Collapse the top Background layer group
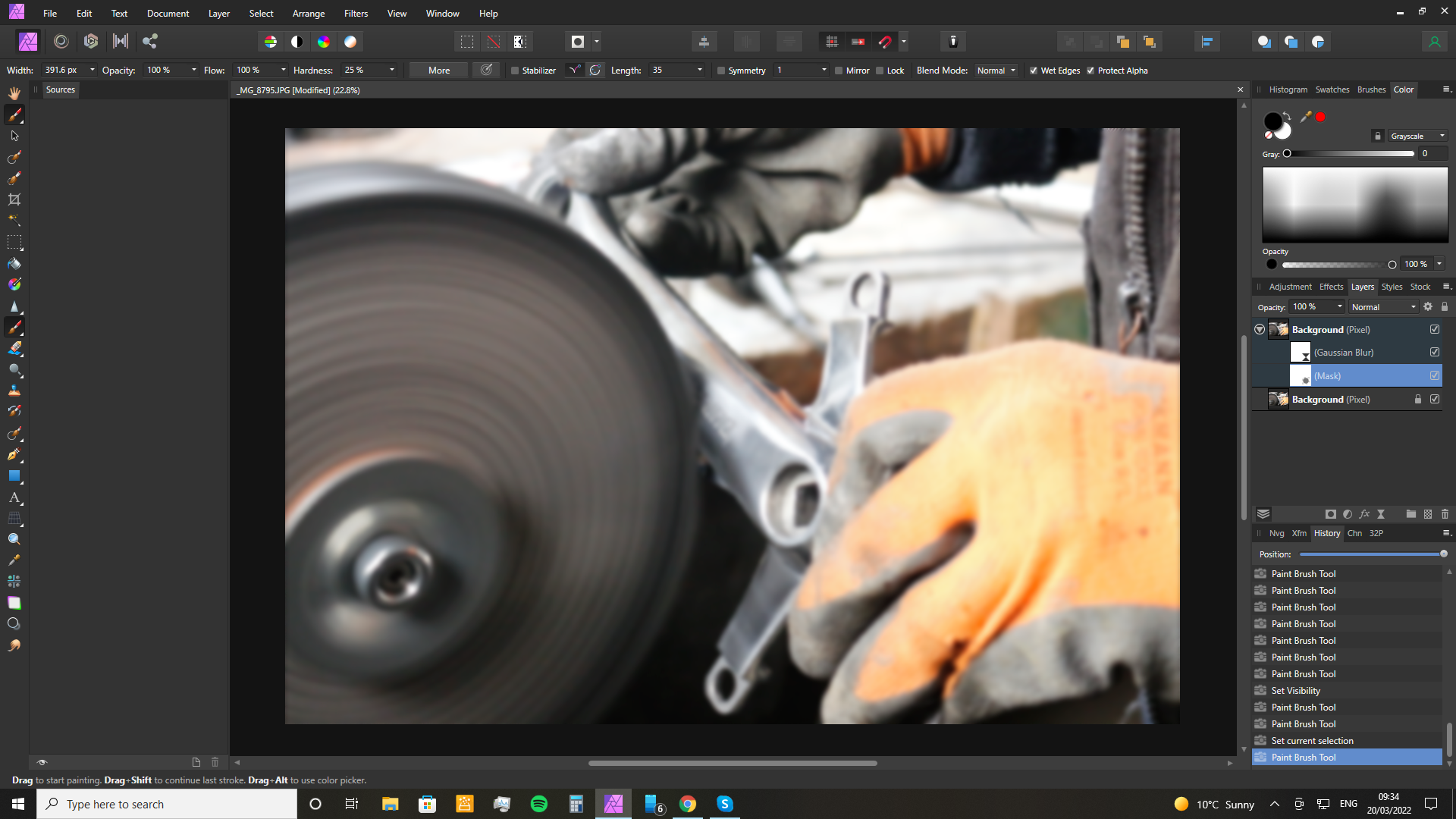Image resolution: width=1456 pixels, height=819 pixels. point(1260,330)
